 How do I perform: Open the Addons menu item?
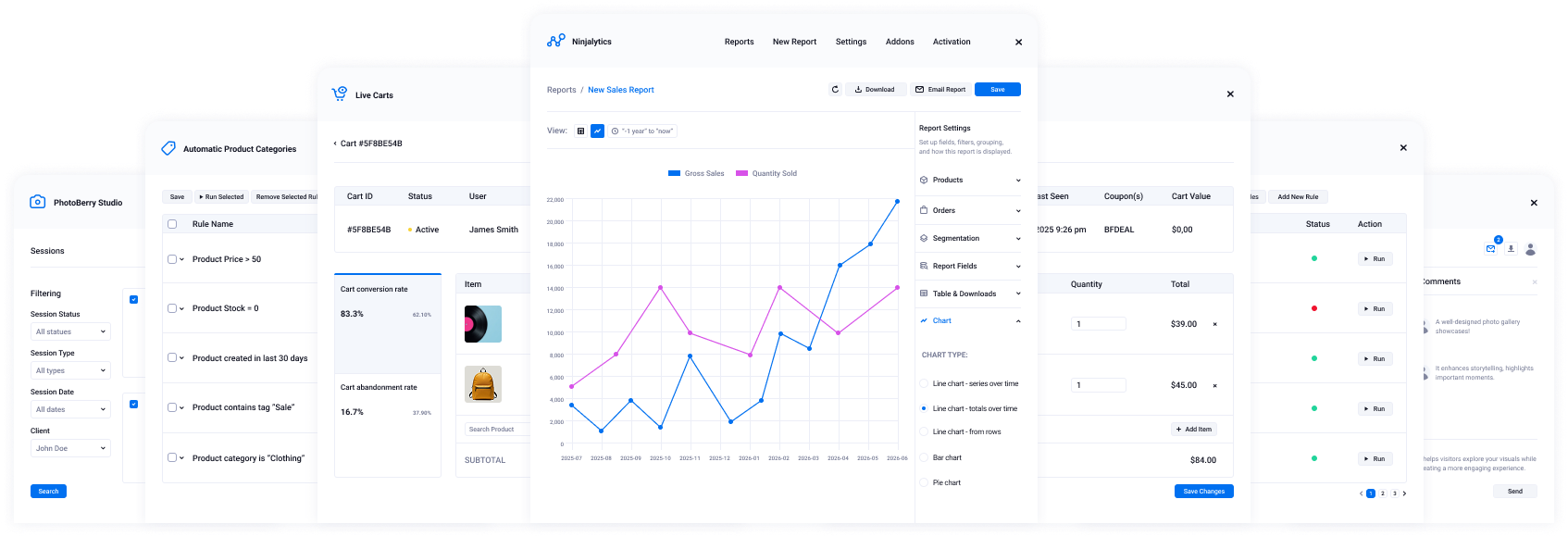coord(900,42)
